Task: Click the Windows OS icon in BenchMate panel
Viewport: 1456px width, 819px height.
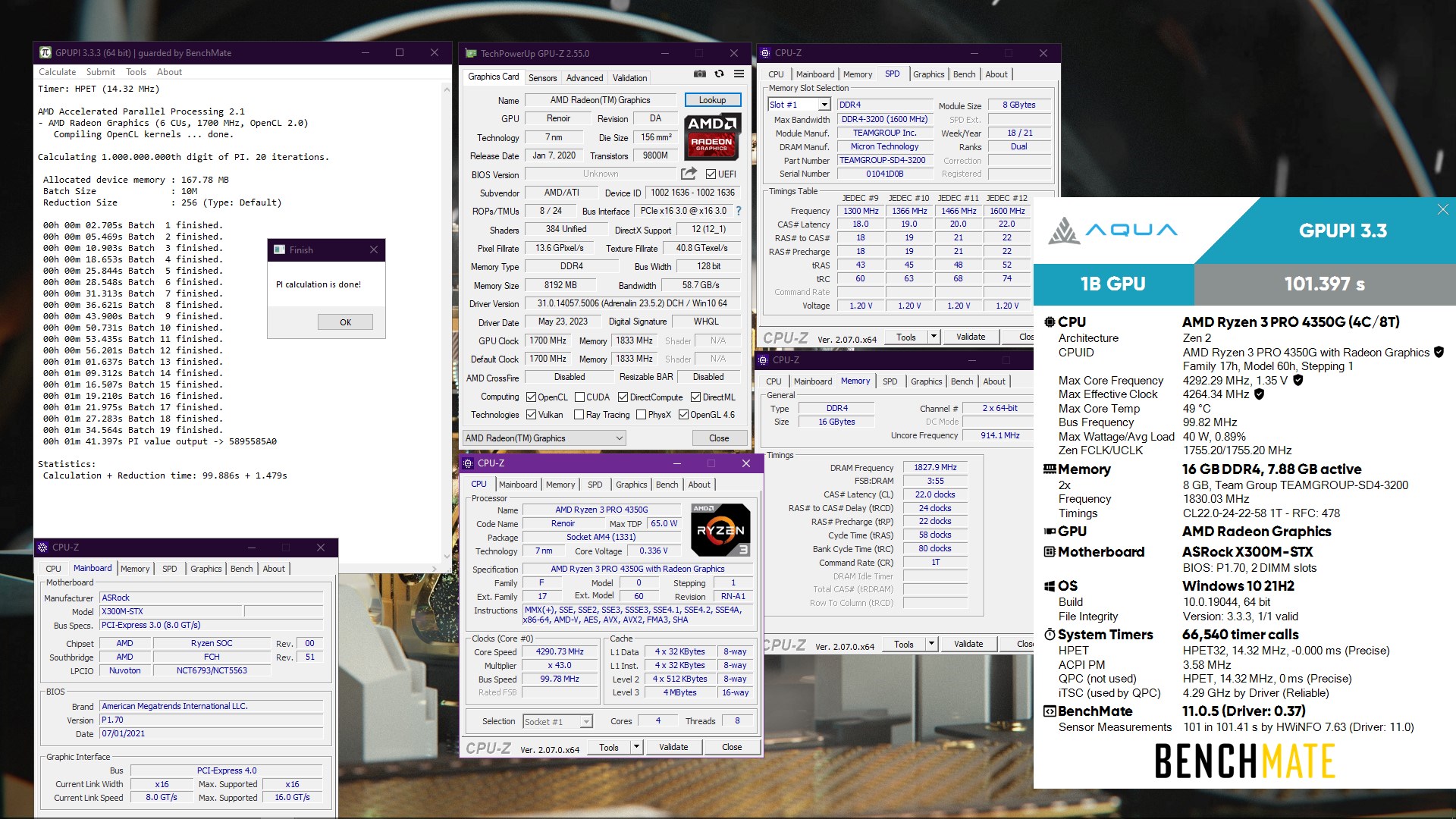Action: coord(1050,586)
